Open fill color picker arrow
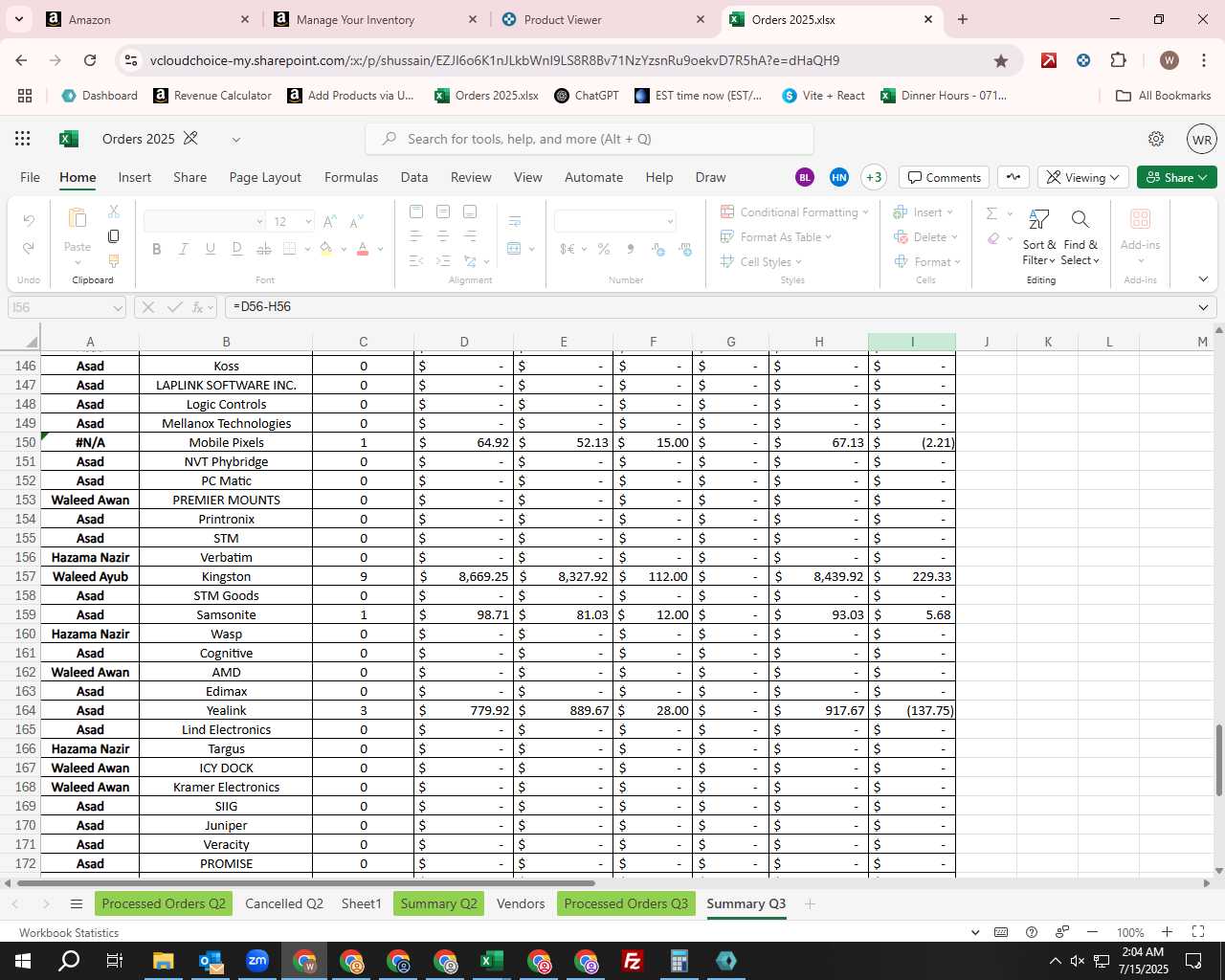The width and height of the screenshot is (1225, 980). (343, 249)
